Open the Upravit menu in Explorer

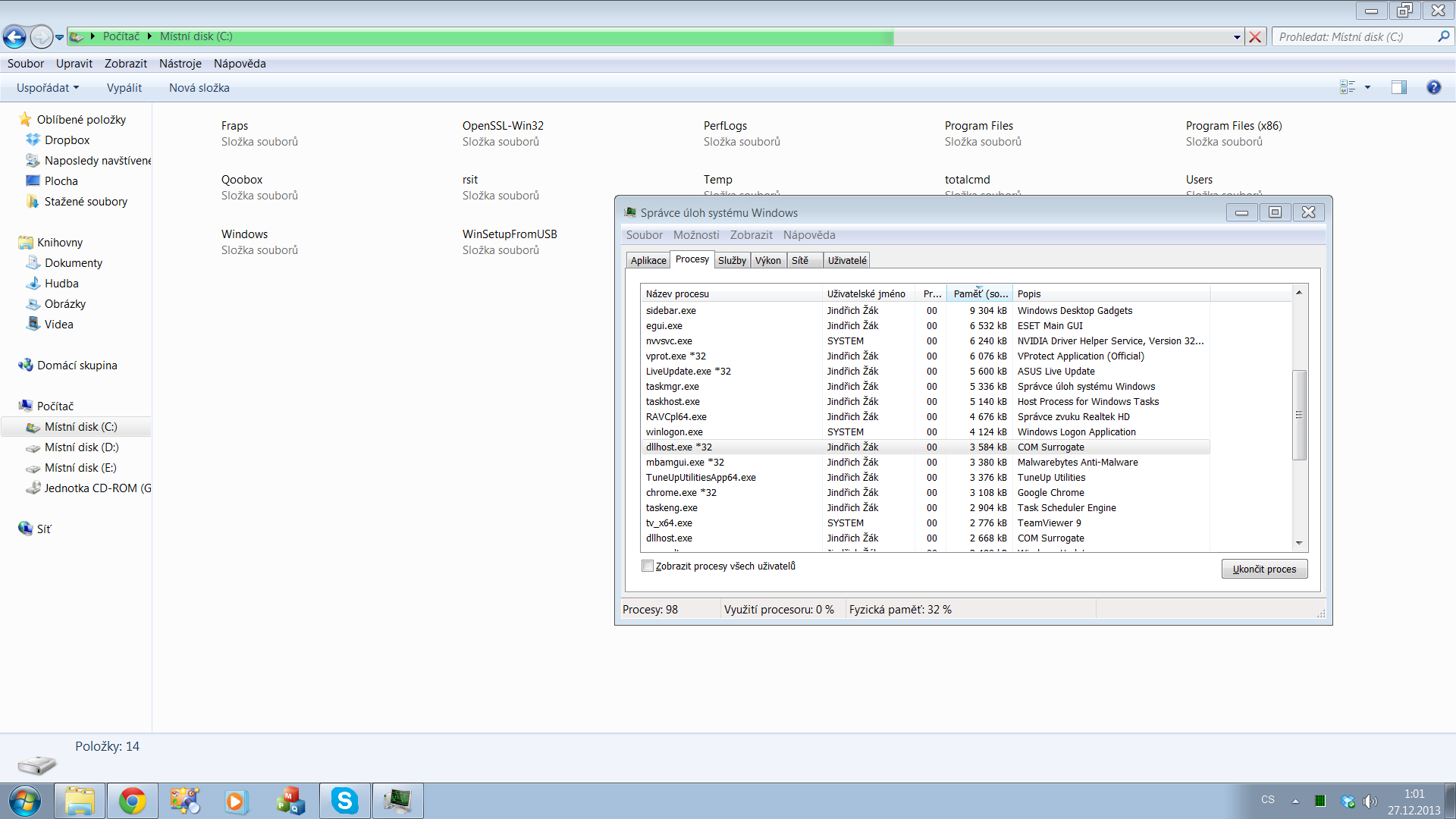point(74,64)
